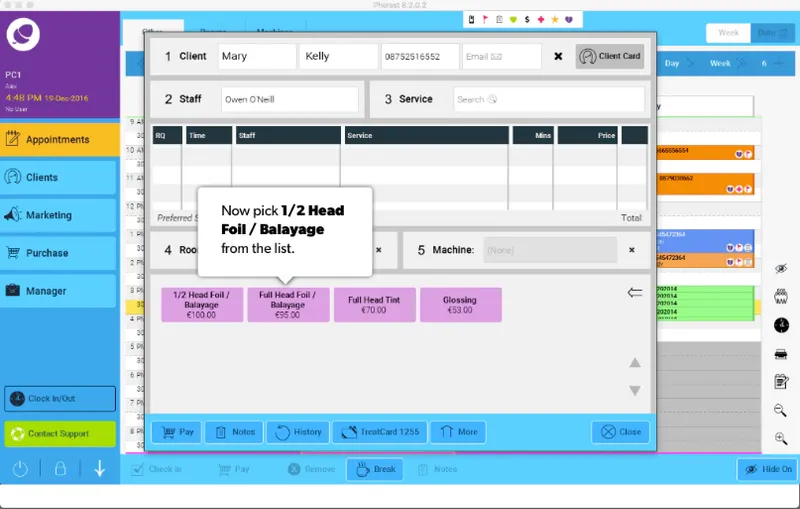Click the back arrow in the service list
Screen dimensions: 800x509
click(x=635, y=292)
